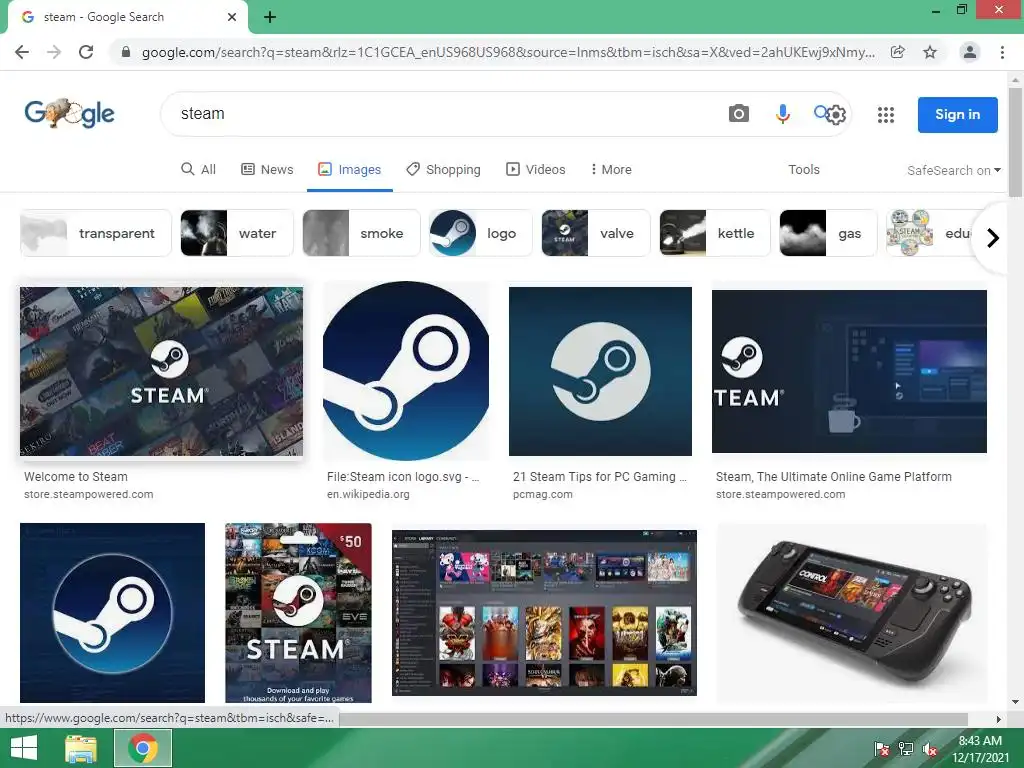The image size is (1024, 768).
Task: Expand the More search options menu
Action: click(x=611, y=169)
